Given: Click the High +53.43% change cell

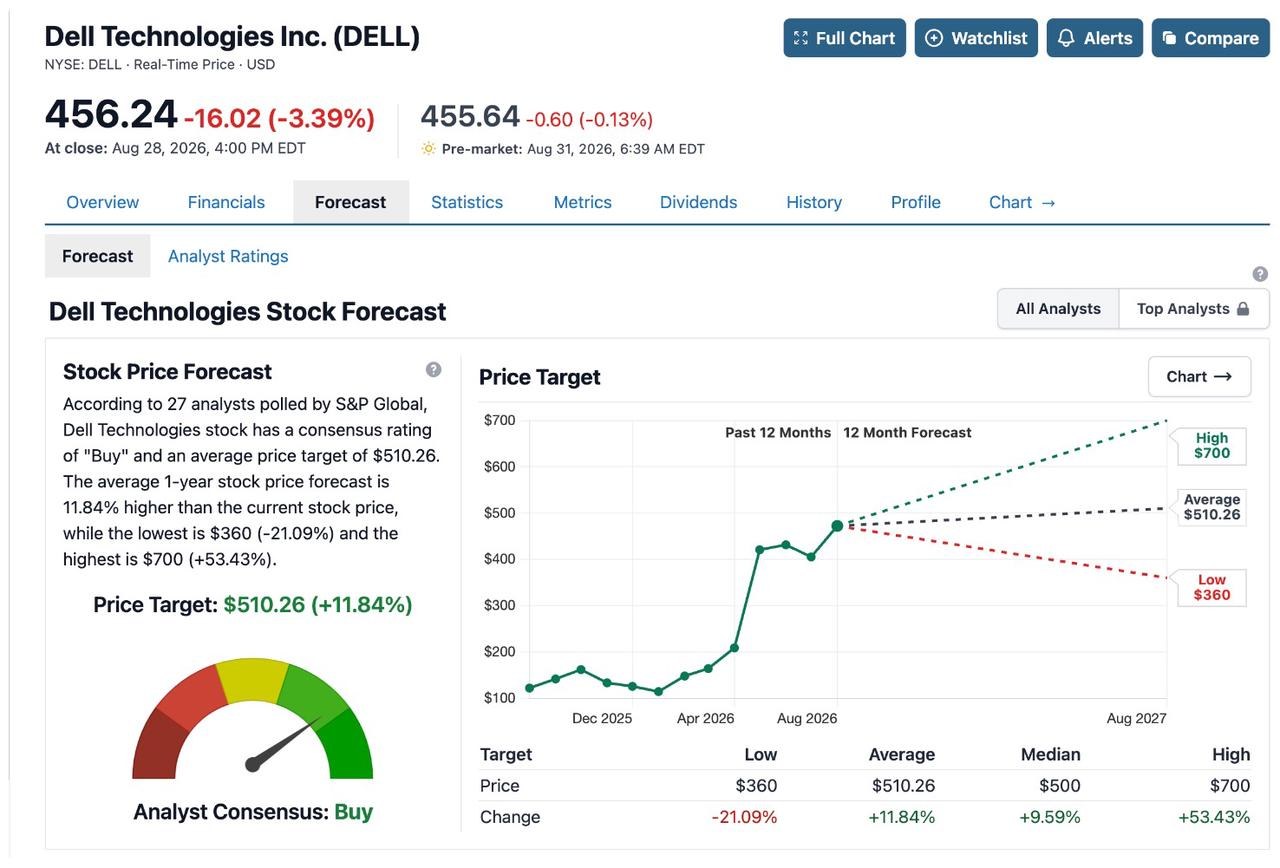Looking at the screenshot, I should pos(1214,817).
